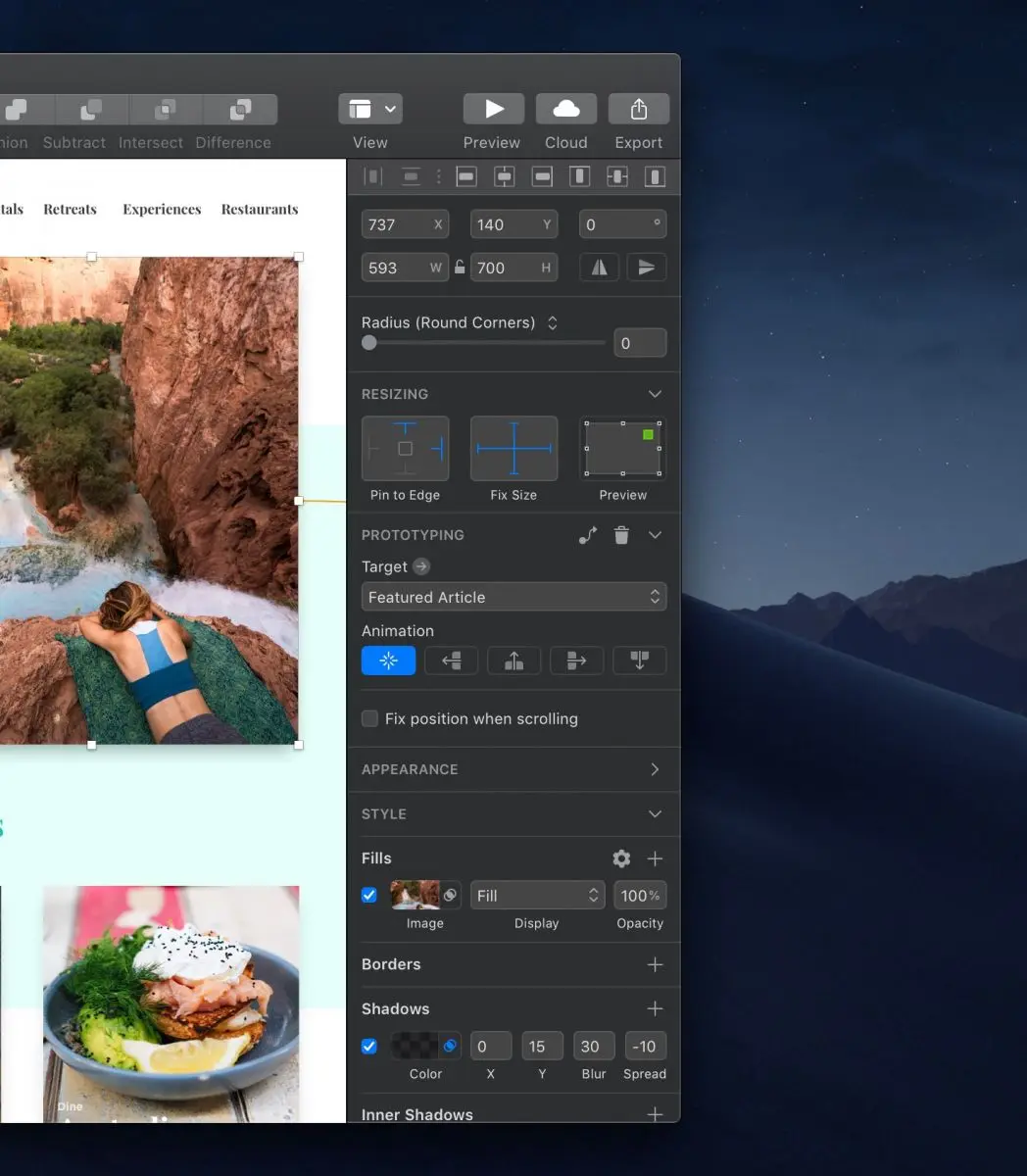
Task: Open Fills settings gear
Action: (x=621, y=858)
